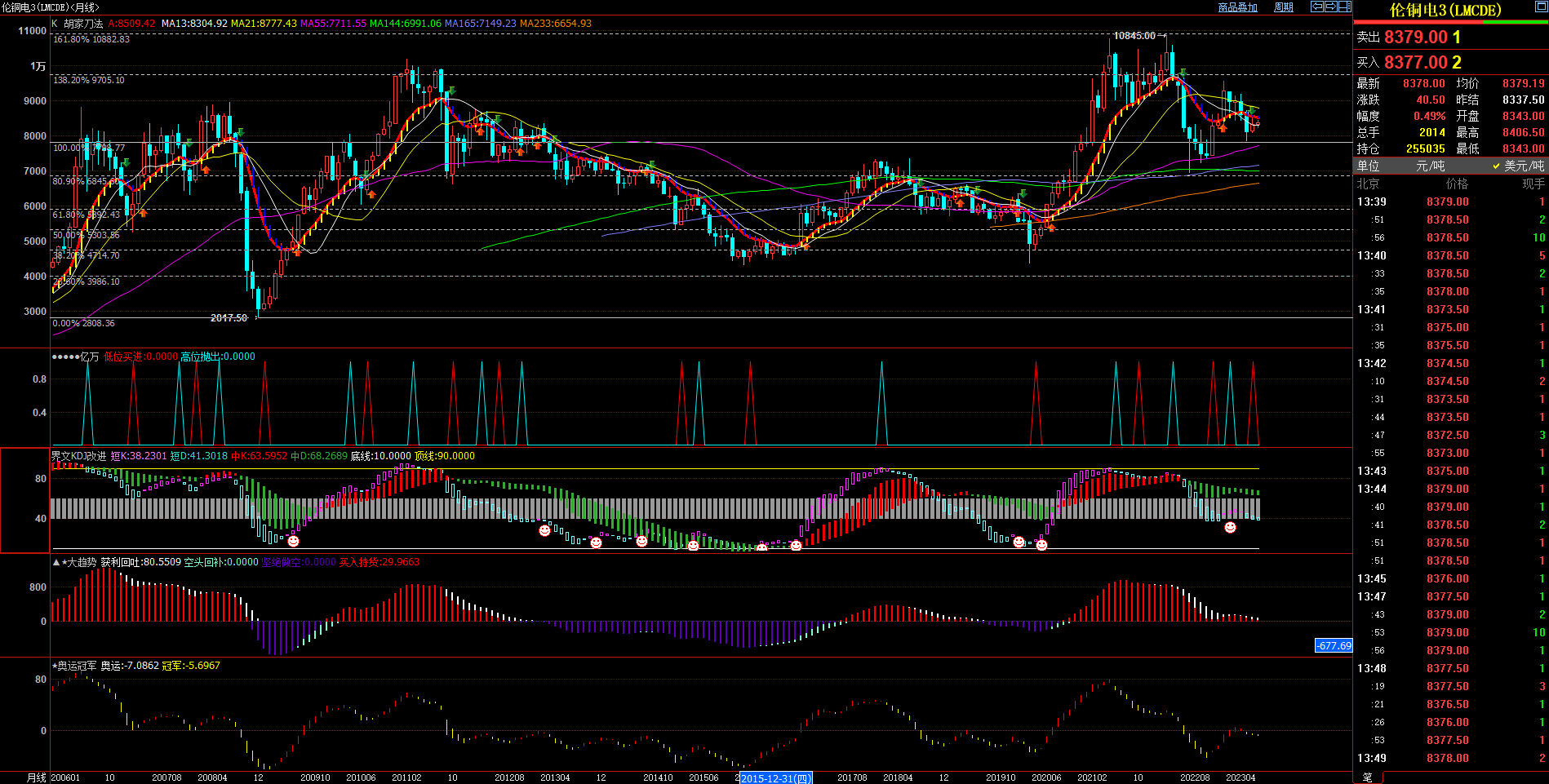This screenshot has height=784, width=1549.
Task: Click the smiley face marker on KD indicator near 2023
Action: 1230,528
